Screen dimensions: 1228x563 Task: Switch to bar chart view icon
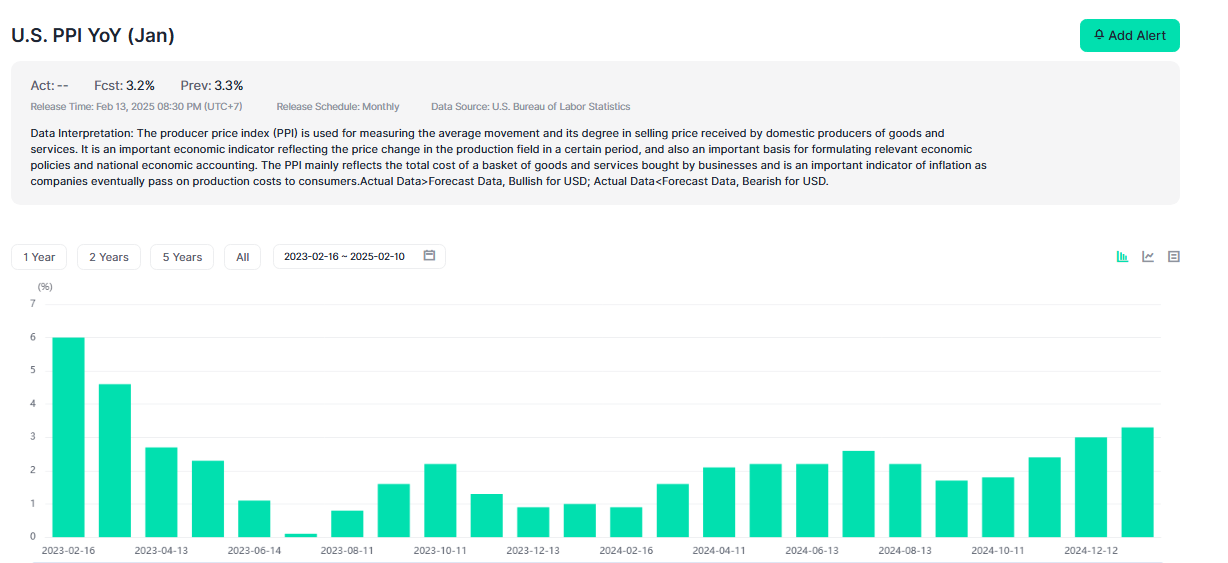1122,257
